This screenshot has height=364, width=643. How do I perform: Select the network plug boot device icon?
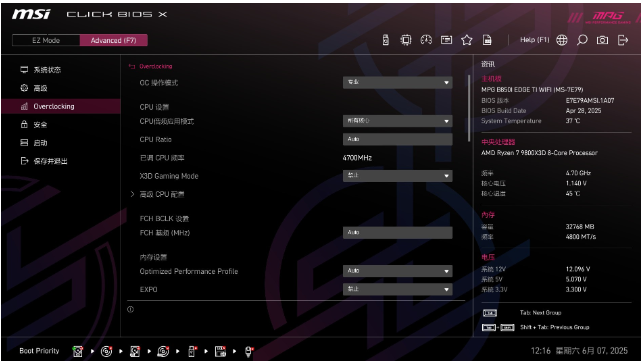coord(249,351)
